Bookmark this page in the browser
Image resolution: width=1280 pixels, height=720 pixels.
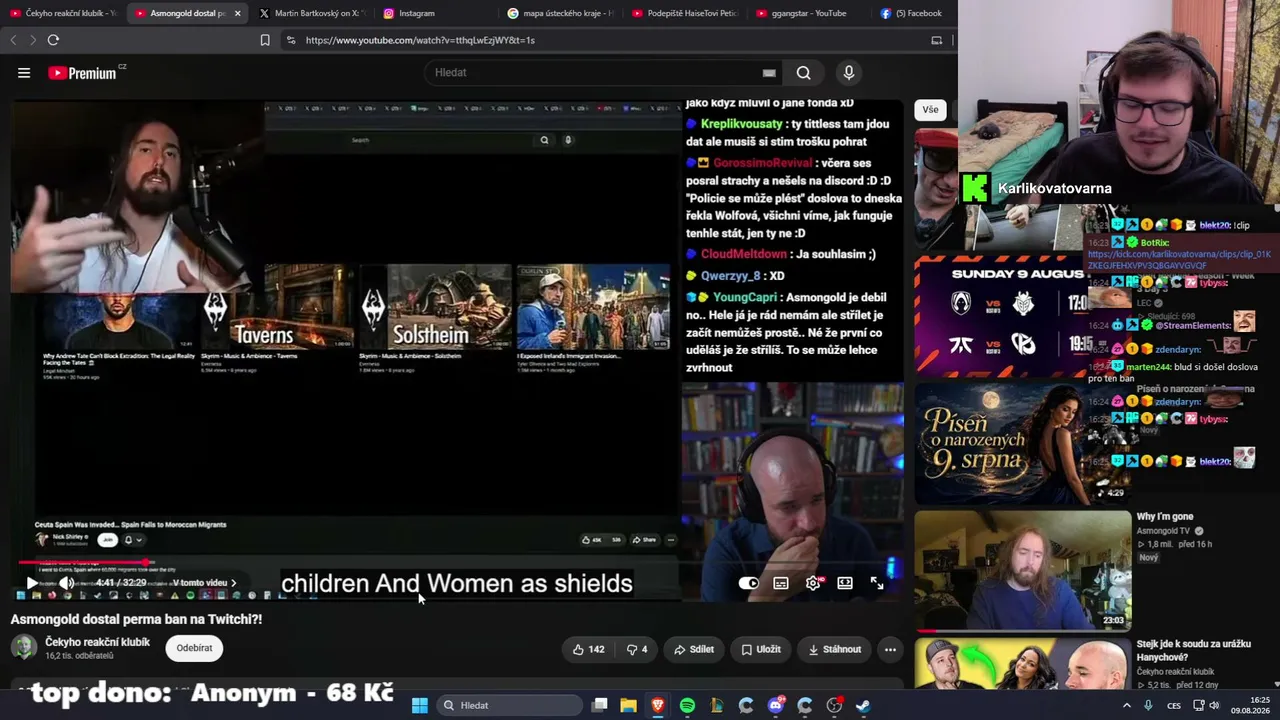(265, 40)
